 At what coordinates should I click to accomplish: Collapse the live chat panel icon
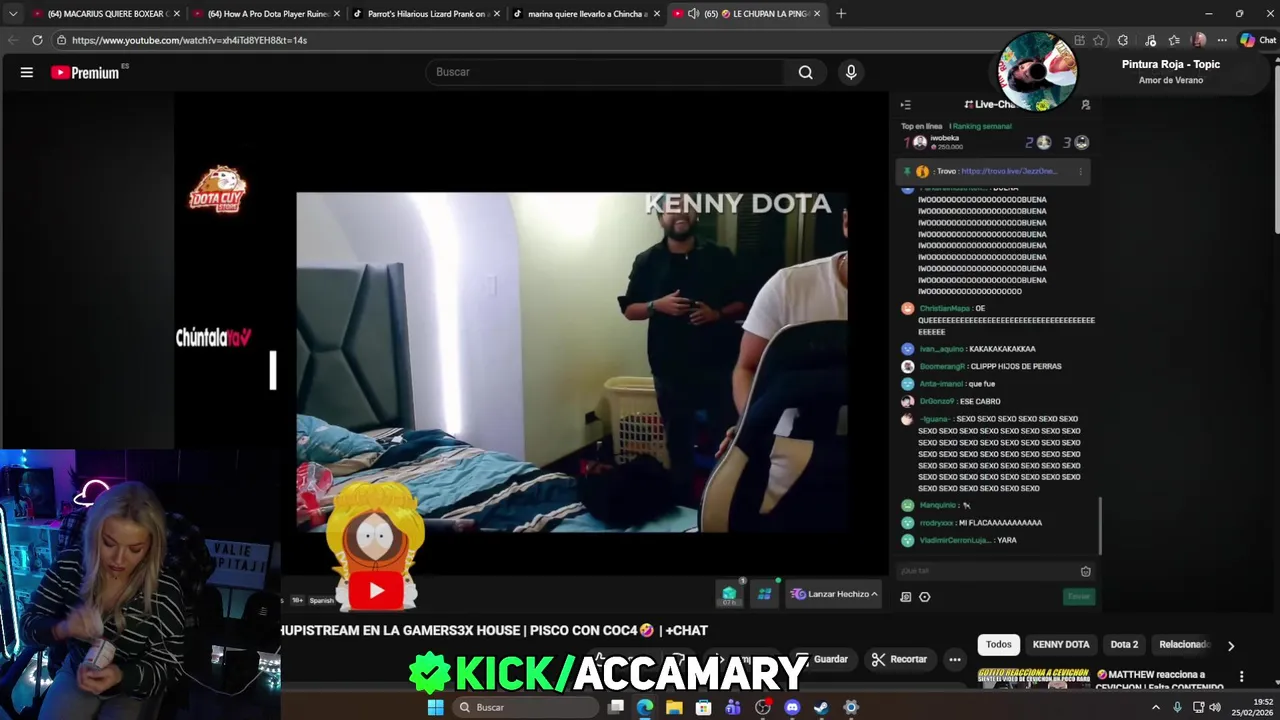[x=905, y=104]
